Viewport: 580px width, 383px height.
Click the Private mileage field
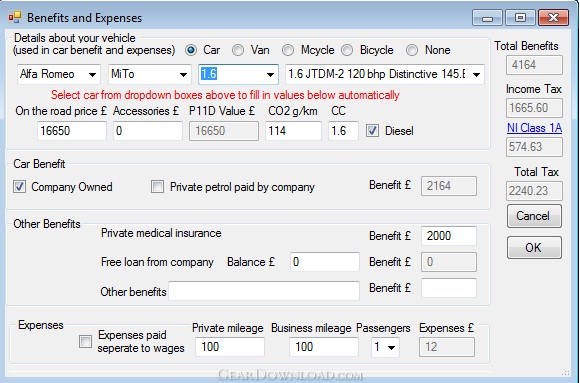[x=230, y=347]
